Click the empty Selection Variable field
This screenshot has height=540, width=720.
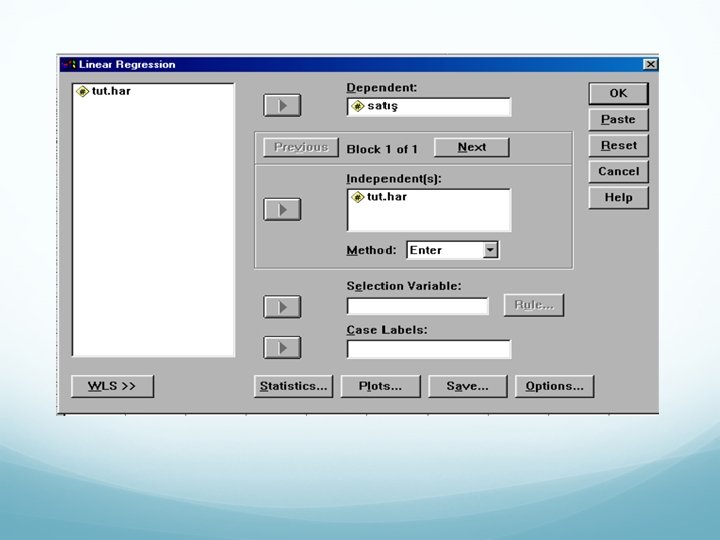click(417, 306)
